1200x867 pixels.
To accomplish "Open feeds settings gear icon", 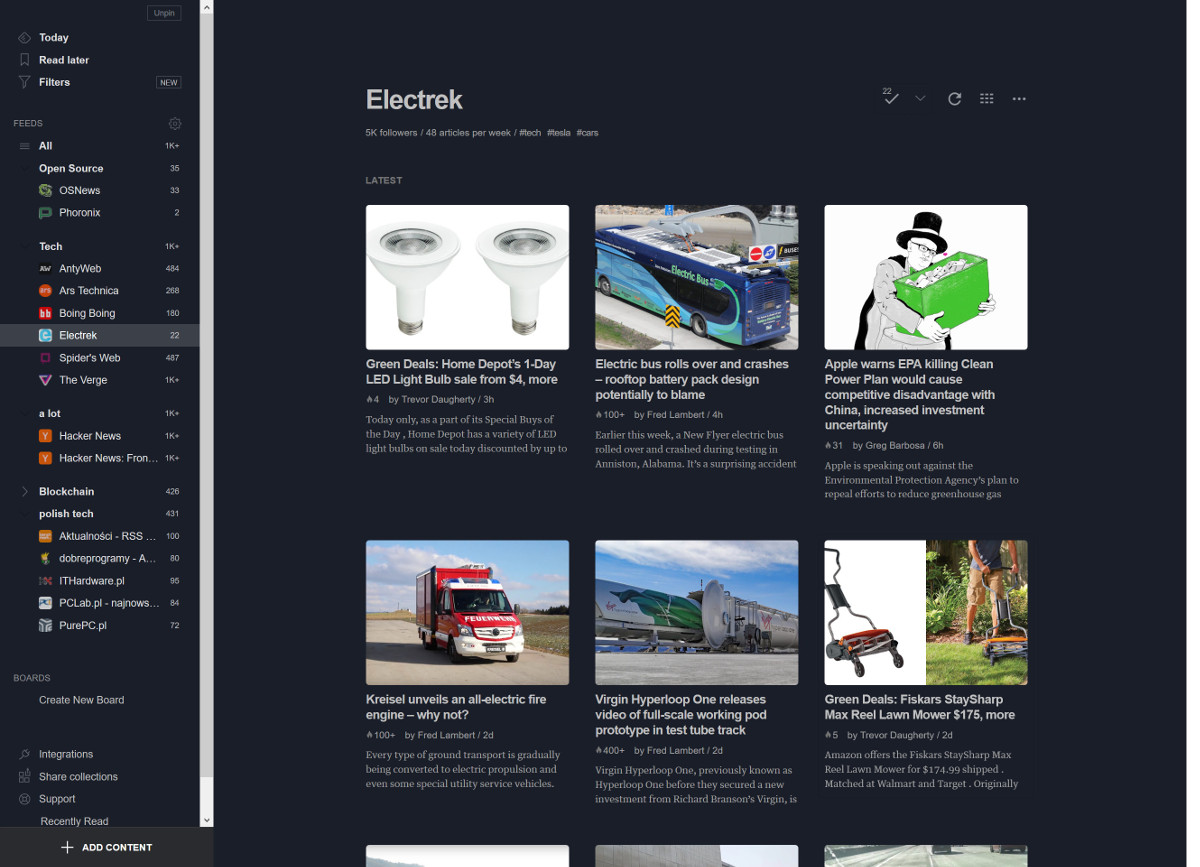I will coord(175,124).
